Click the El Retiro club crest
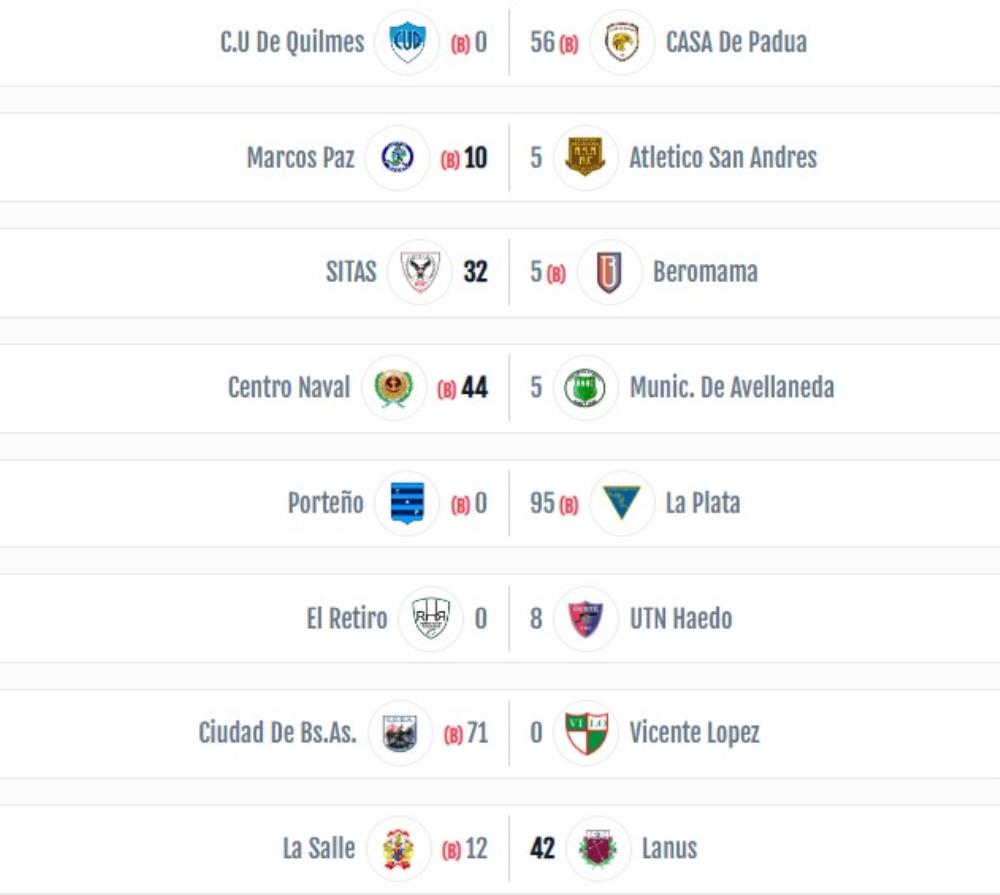The image size is (1000, 895). (430, 619)
